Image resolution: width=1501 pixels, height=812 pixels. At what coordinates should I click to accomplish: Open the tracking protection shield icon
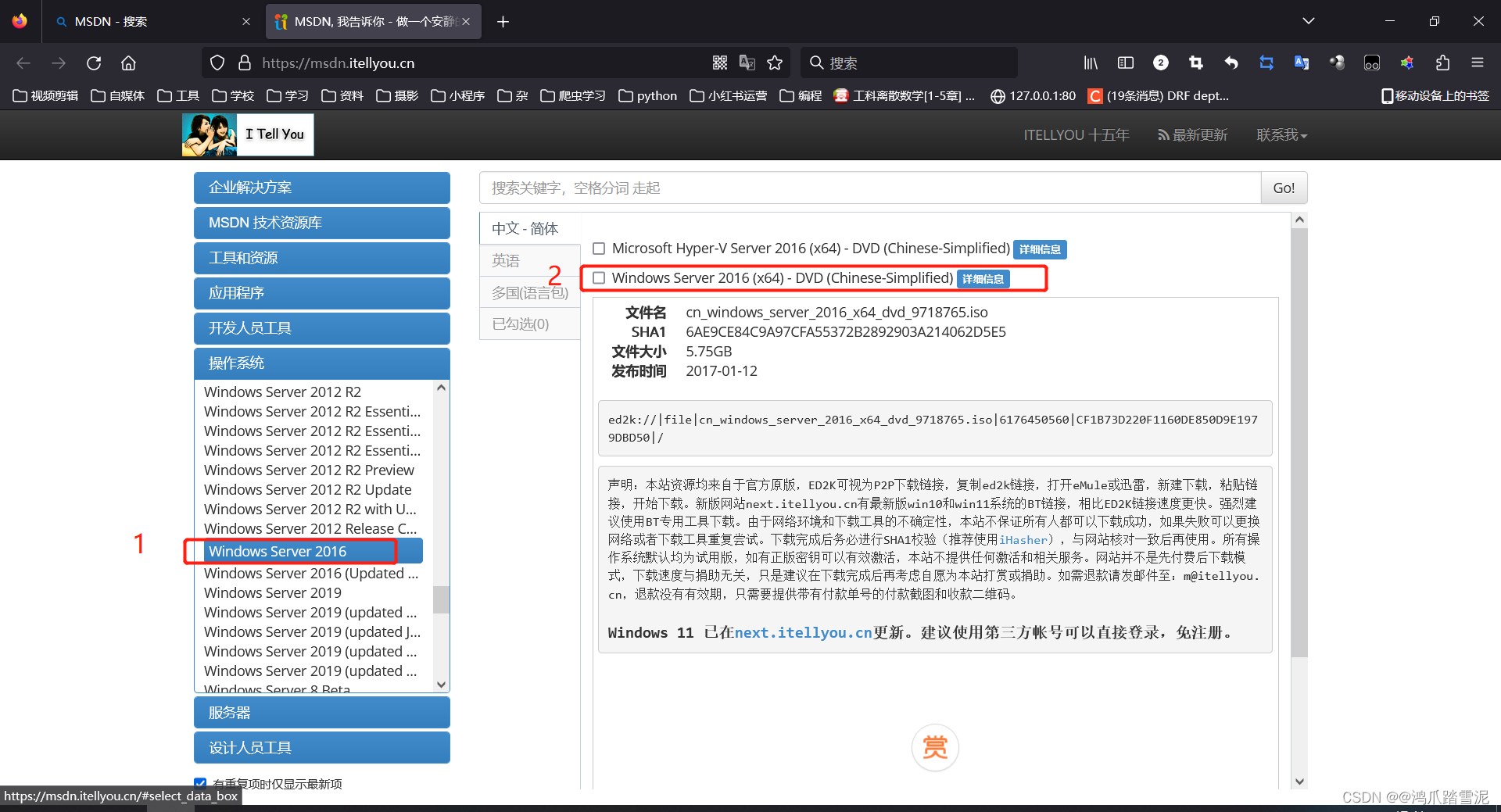click(217, 63)
